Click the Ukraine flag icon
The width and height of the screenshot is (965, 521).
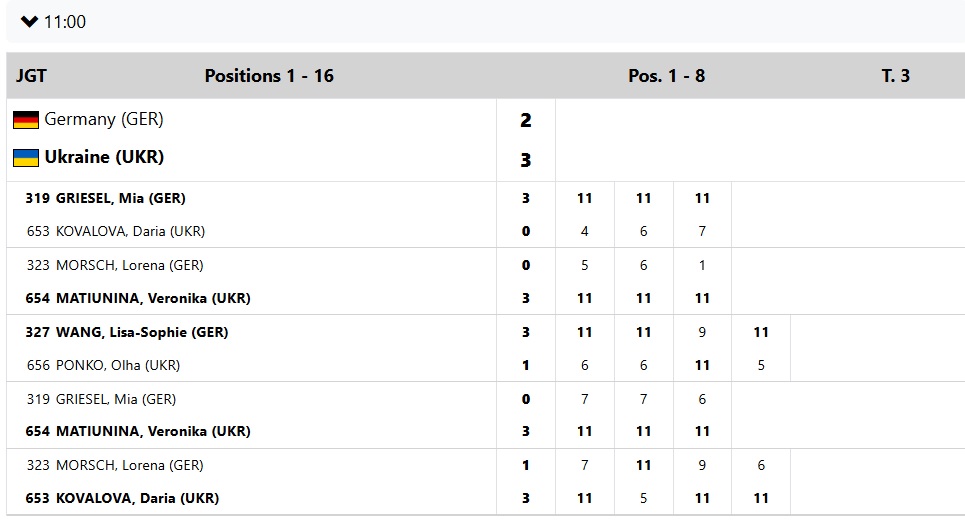26,158
